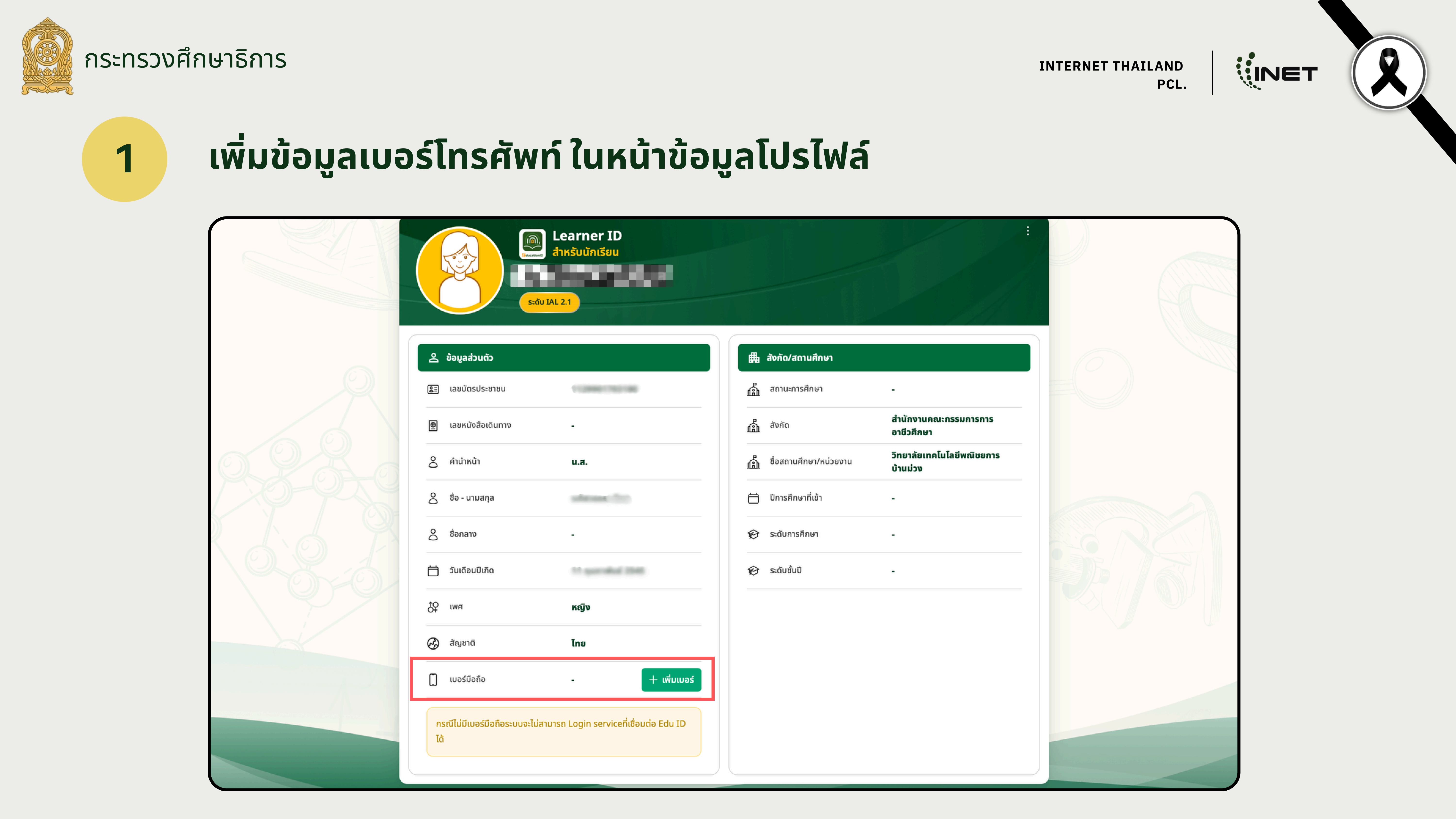Image resolution: width=1456 pixels, height=819 pixels.
Task: Click the school icon beside สังกัด row
Action: pos(753,425)
